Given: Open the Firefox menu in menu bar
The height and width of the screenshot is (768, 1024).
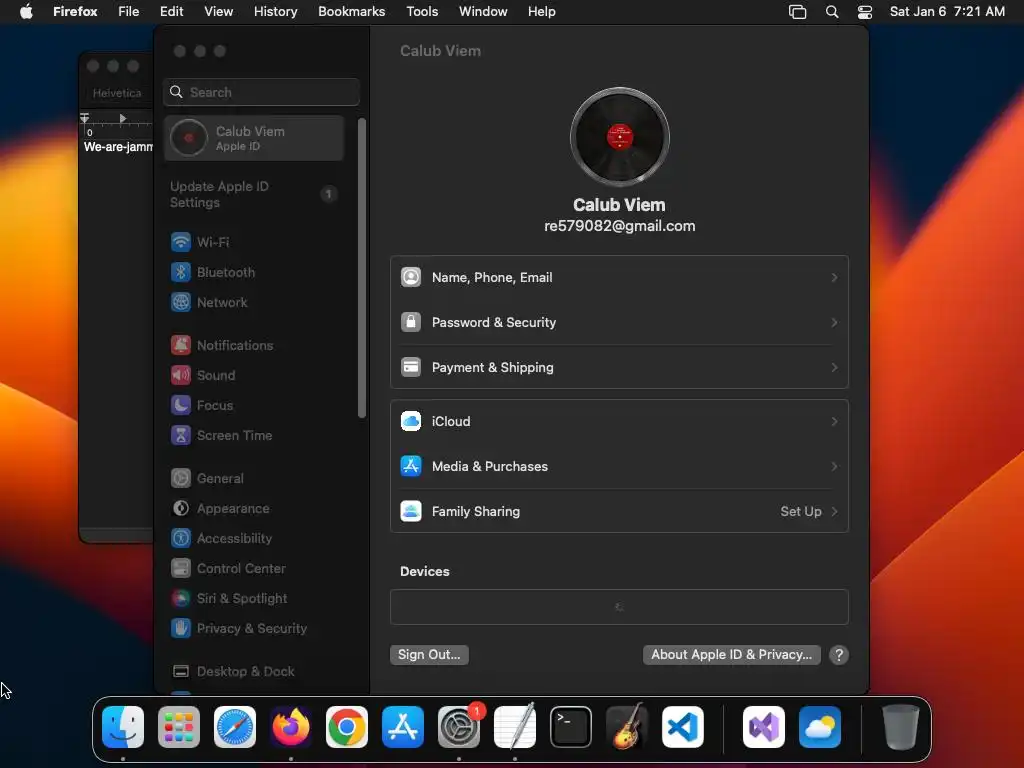Looking at the screenshot, I should coord(75,12).
